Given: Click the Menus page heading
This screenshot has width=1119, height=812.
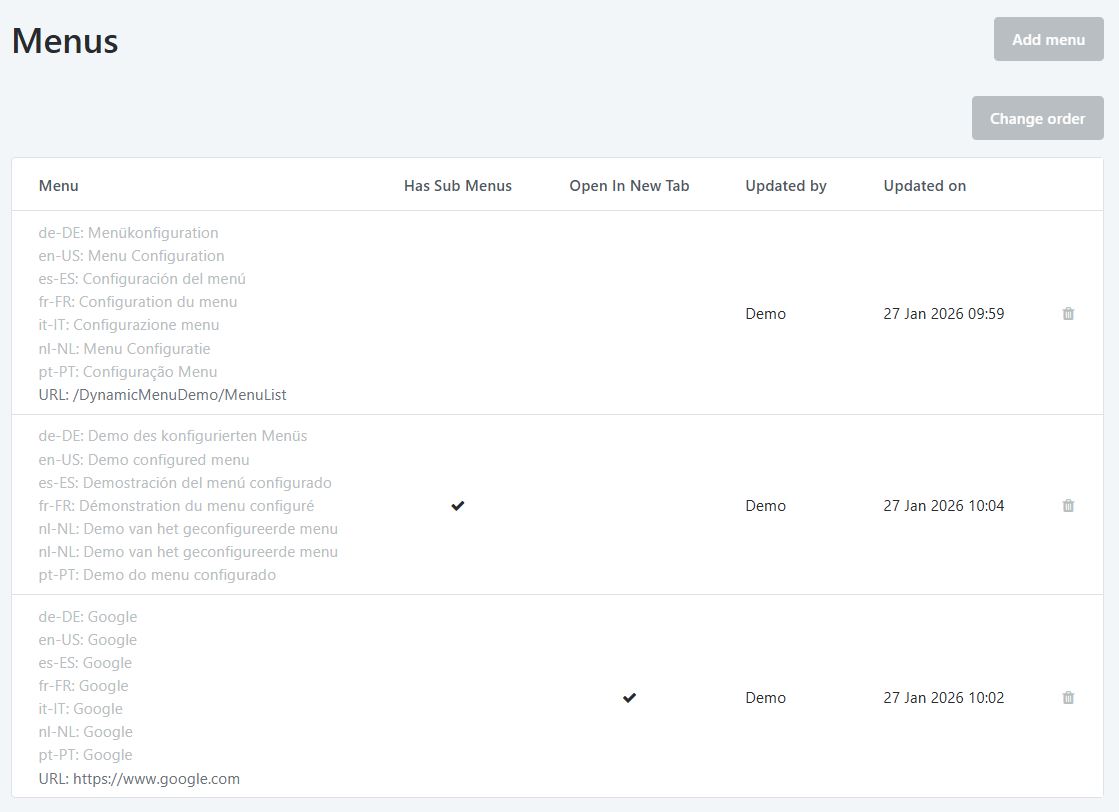Looking at the screenshot, I should (65, 41).
